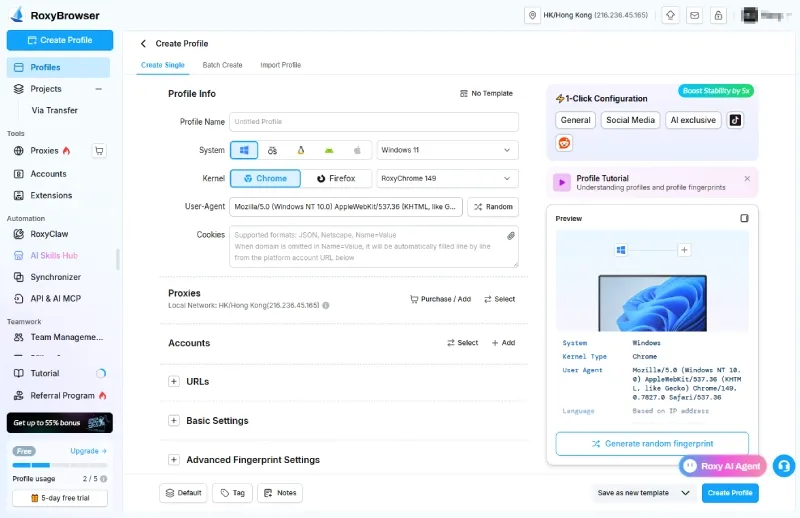Viewport: 800px width, 518px height.
Task: Click the paperclip attach icon in Cookies
Action: tap(511, 236)
